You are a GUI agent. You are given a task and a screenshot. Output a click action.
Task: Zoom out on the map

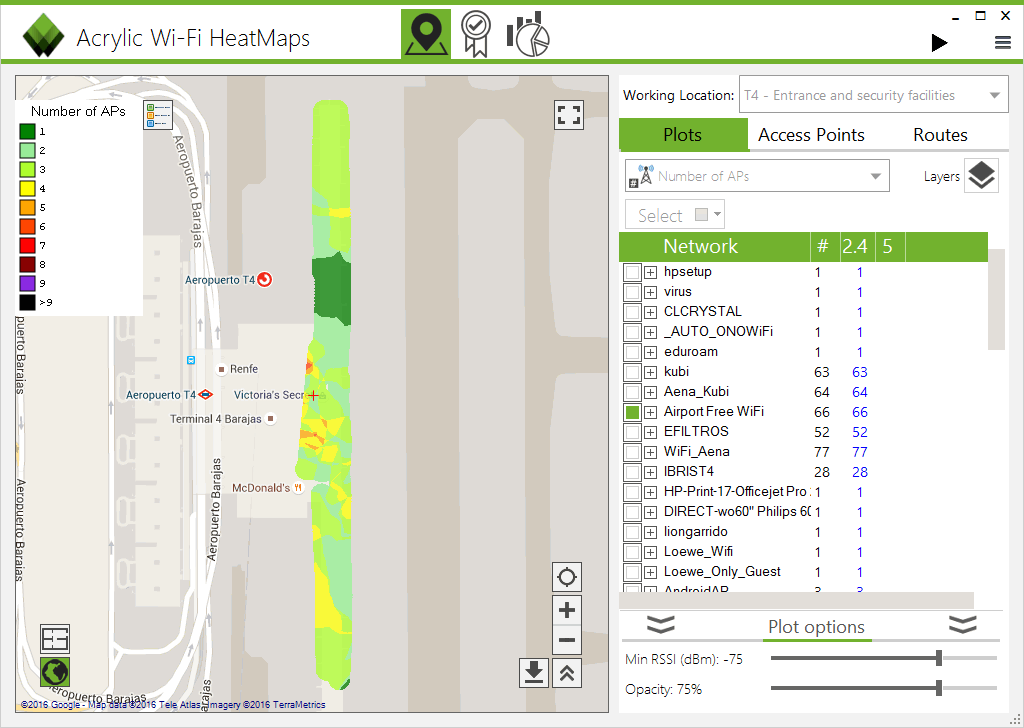pyautogui.click(x=567, y=640)
